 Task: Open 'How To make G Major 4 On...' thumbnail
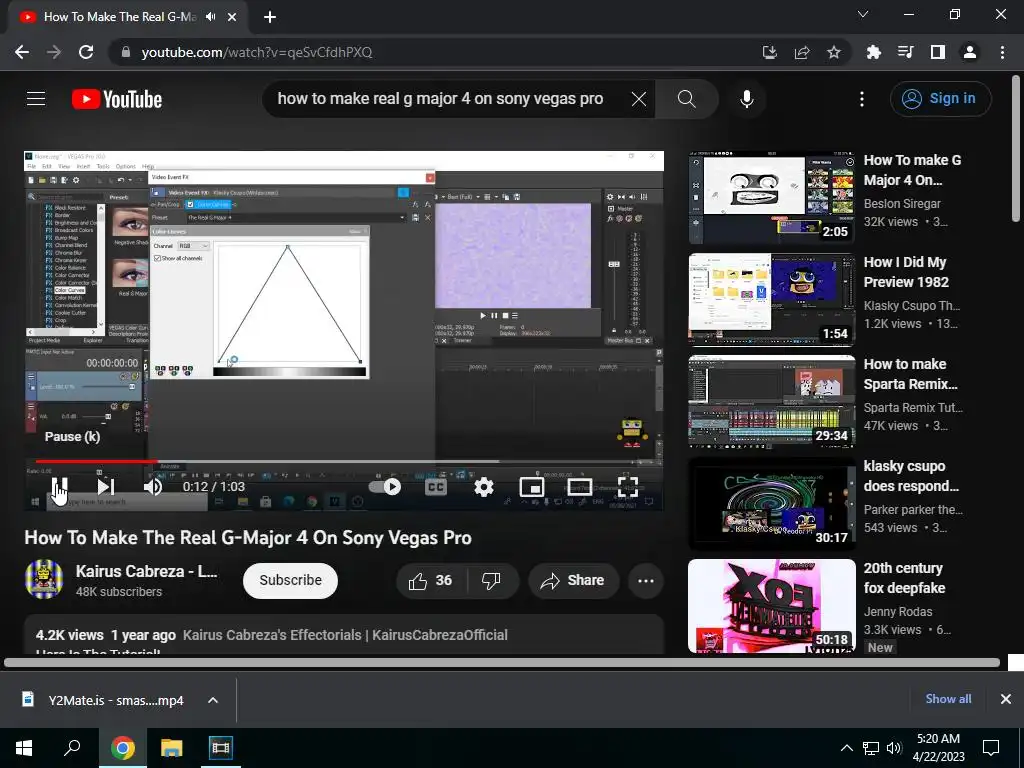point(772,197)
